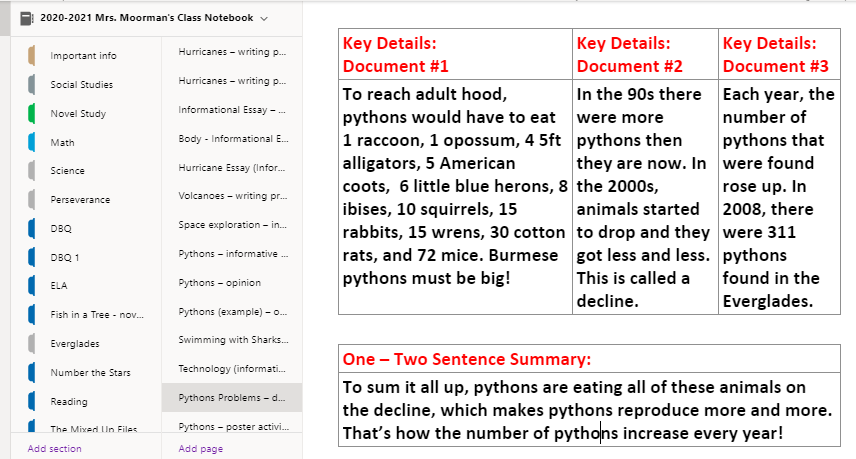856x459 pixels.
Task: Click the green Novel Study section tab icon
Action: pyautogui.click(x=32, y=114)
